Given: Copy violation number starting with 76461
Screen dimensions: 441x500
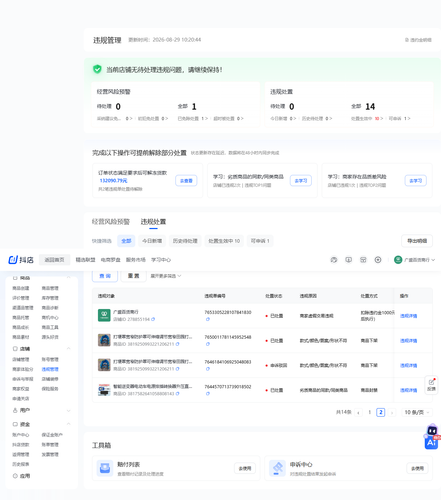Looking at the screenshot, I should point(208,369).
